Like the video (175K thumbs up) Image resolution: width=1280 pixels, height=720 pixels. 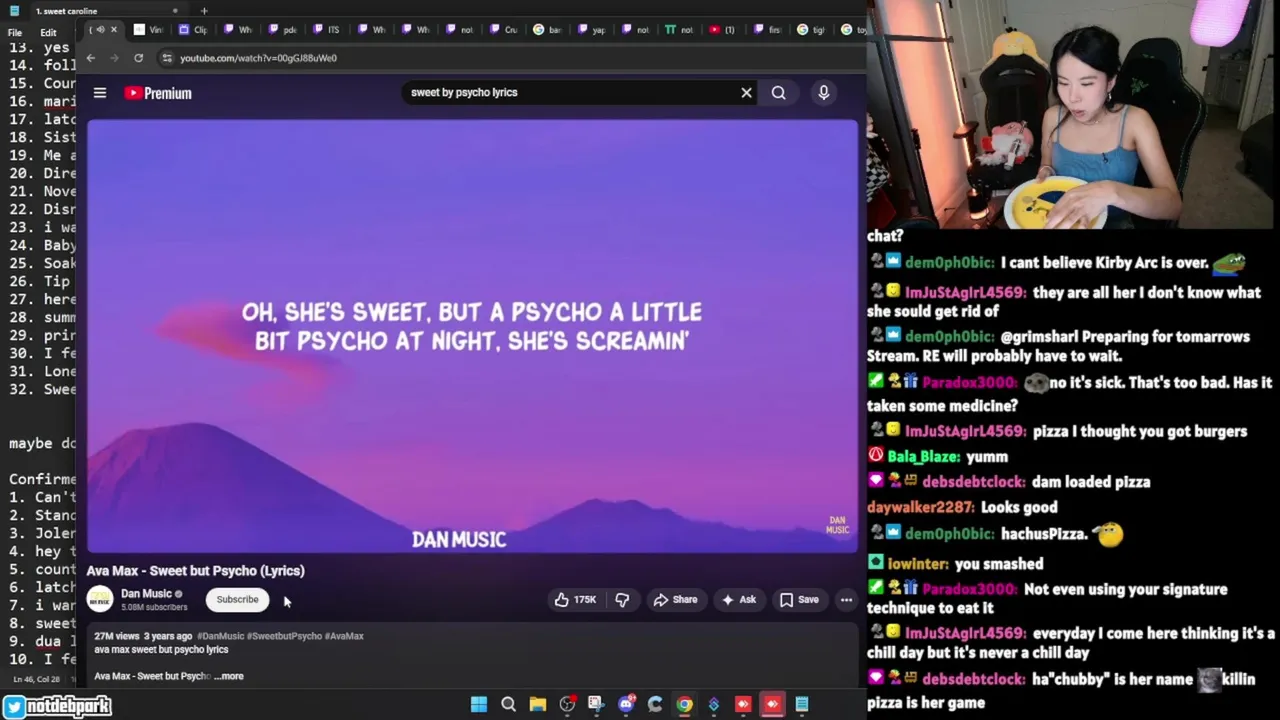[575, 600]
